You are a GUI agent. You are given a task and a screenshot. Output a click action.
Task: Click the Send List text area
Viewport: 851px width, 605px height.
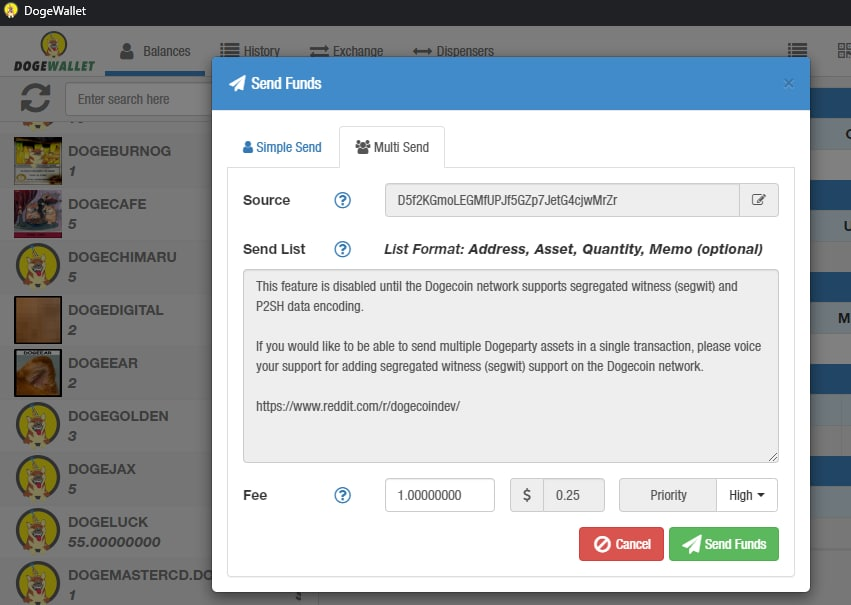511,366
